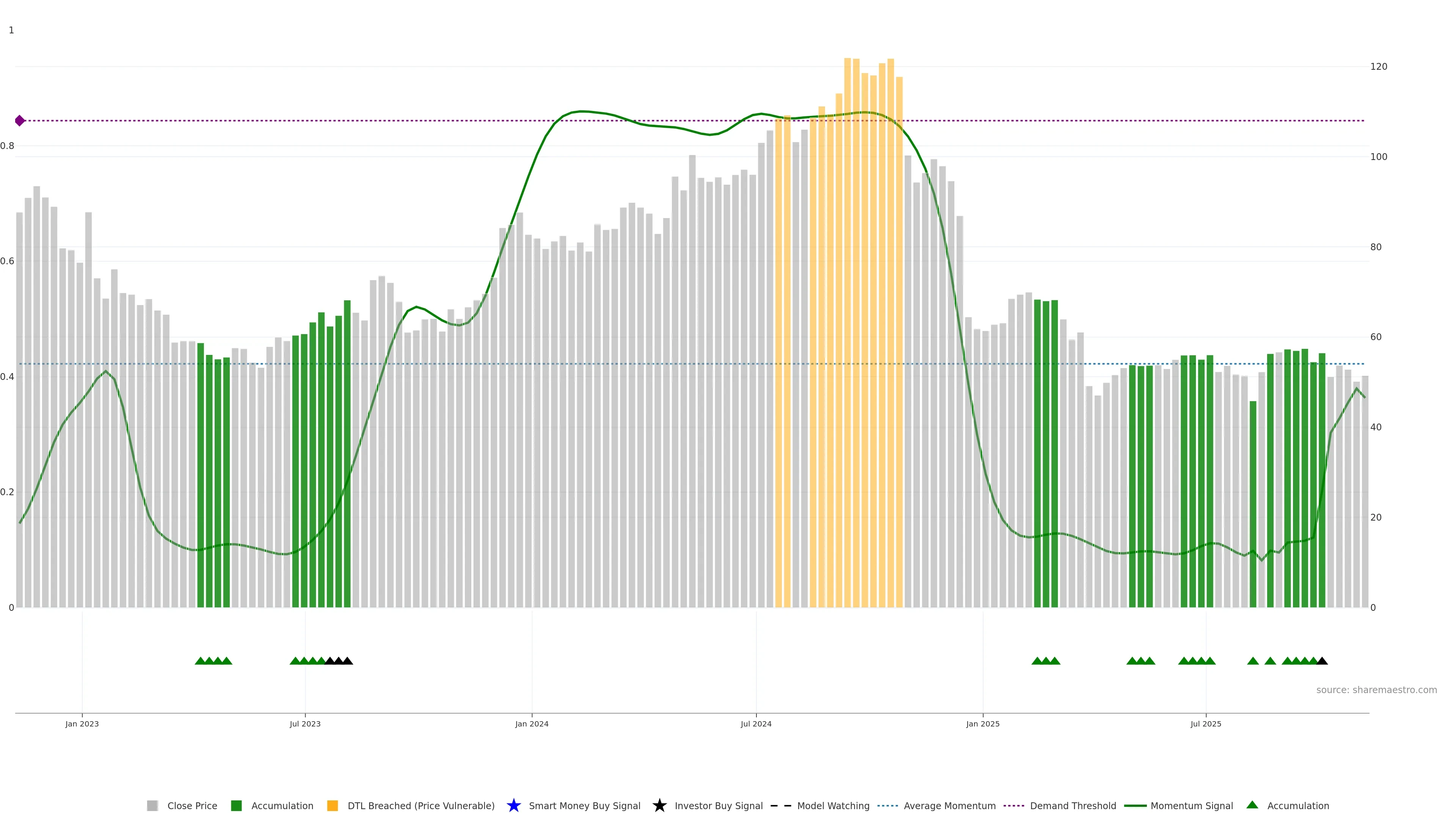Click the purple Demand Threshold legend line

click(x=1014, y=805)
